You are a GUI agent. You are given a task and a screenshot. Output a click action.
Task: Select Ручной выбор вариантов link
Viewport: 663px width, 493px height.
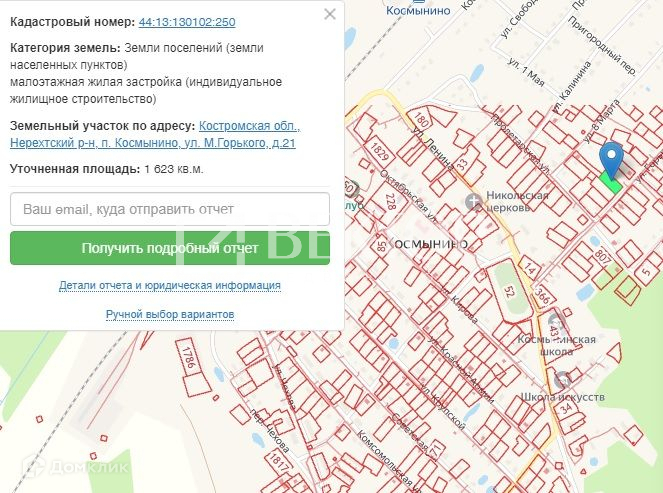(x=170, y=315)
